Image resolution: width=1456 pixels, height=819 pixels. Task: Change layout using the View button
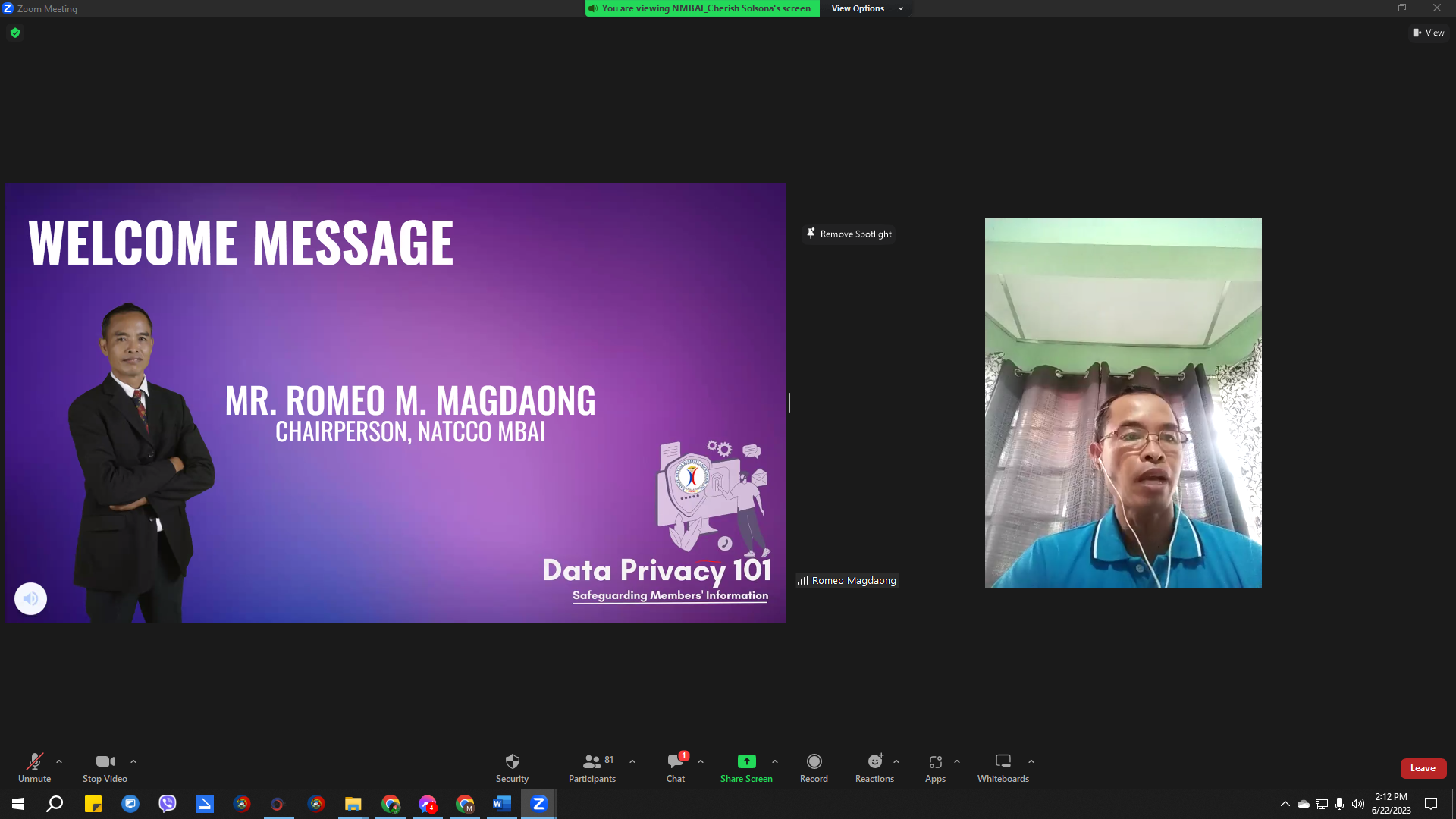pos(1429,33)
